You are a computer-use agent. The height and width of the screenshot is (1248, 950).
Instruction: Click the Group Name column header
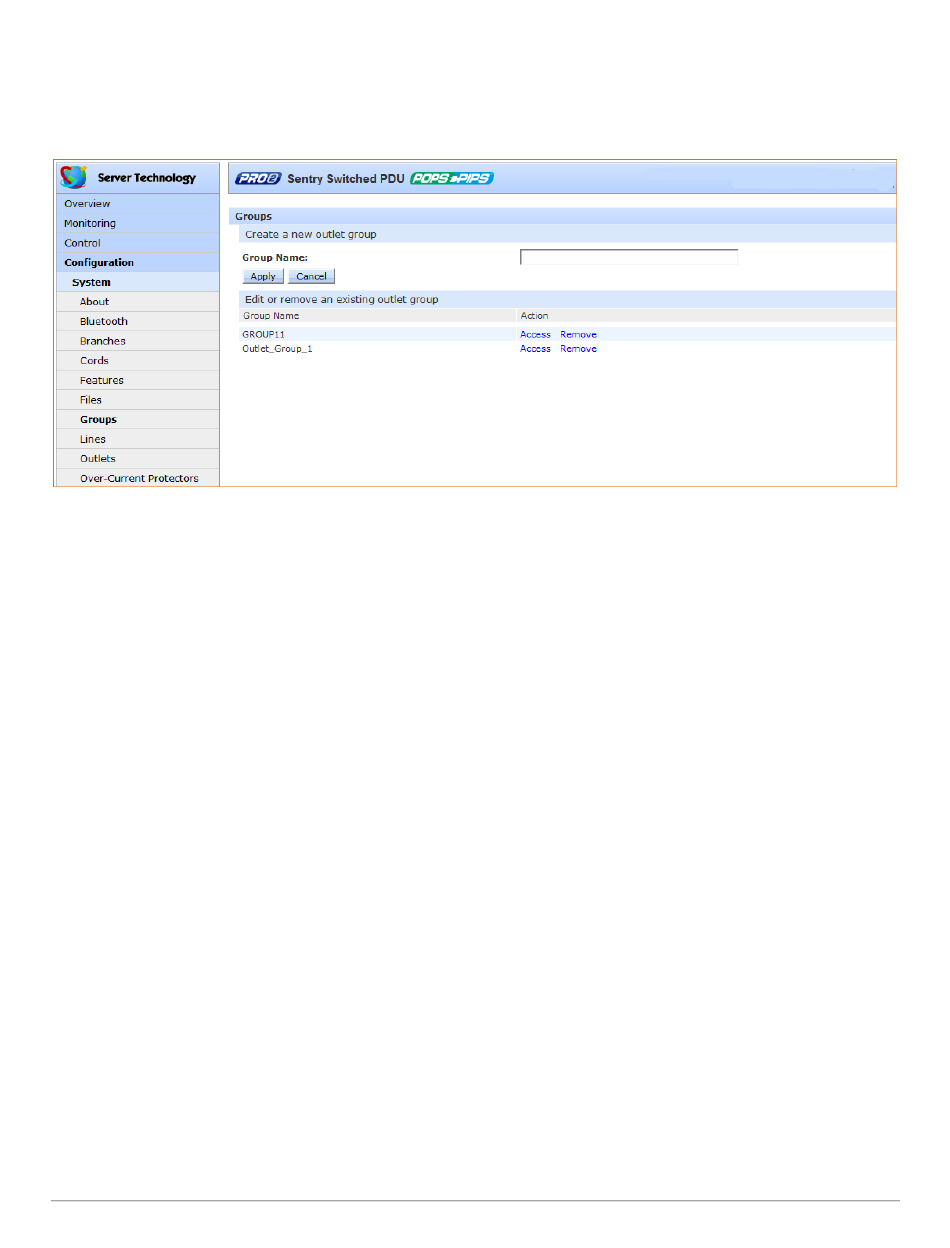[x=271, y=316]
